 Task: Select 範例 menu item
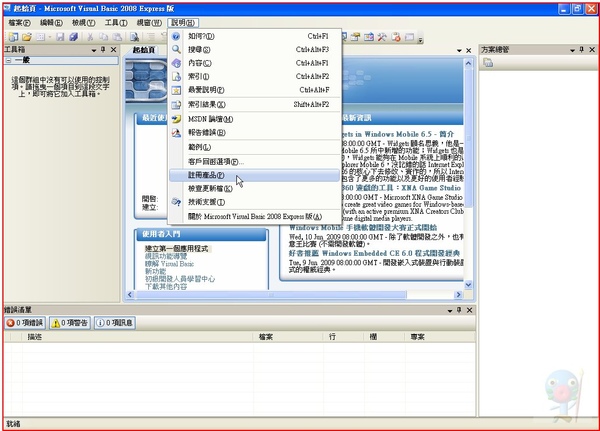(x=254, y=147)
